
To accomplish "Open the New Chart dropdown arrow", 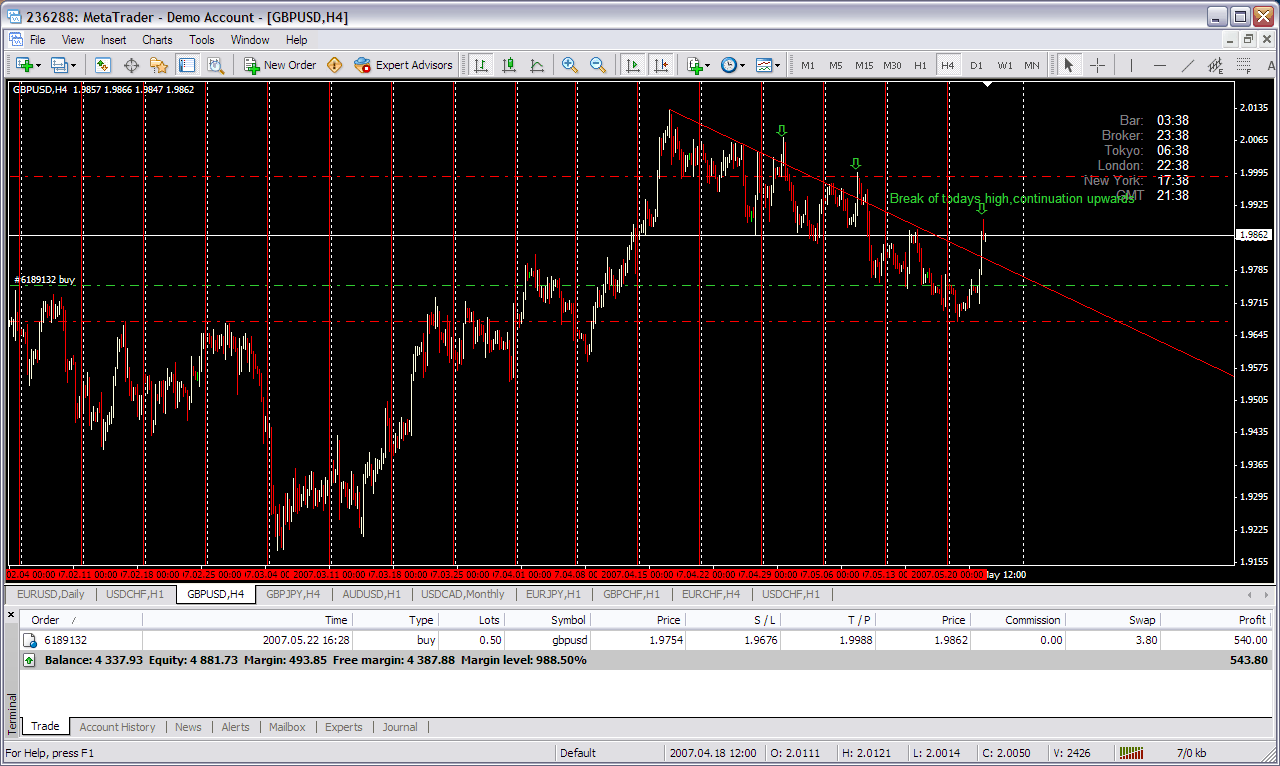I will [x=37, y=65].
